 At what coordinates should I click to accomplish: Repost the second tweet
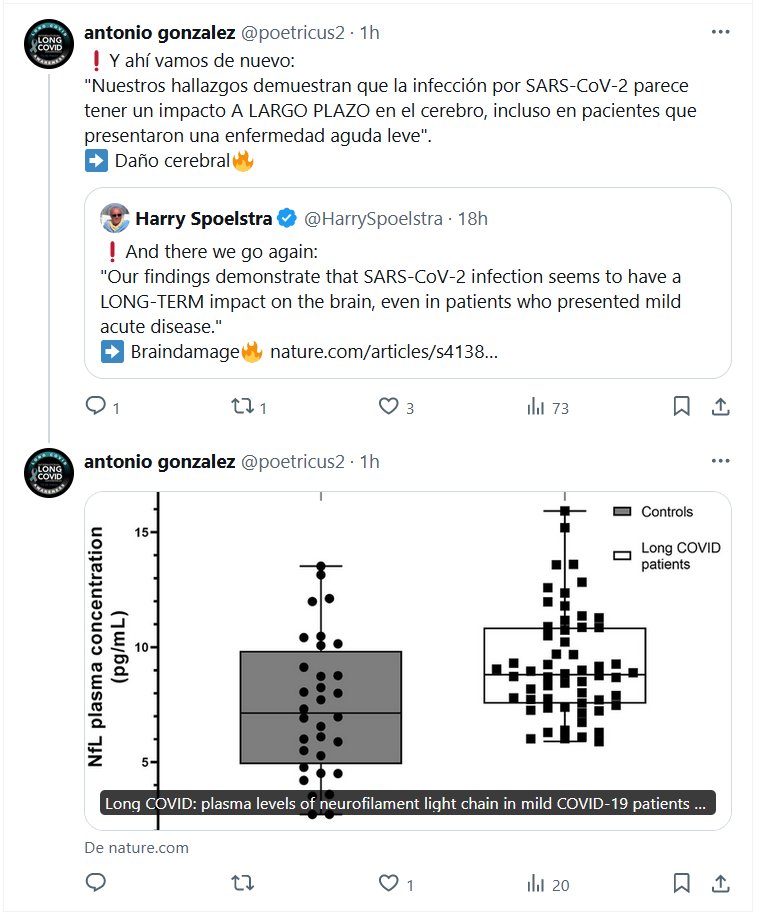pyautogui.click(x=240, y=883)
